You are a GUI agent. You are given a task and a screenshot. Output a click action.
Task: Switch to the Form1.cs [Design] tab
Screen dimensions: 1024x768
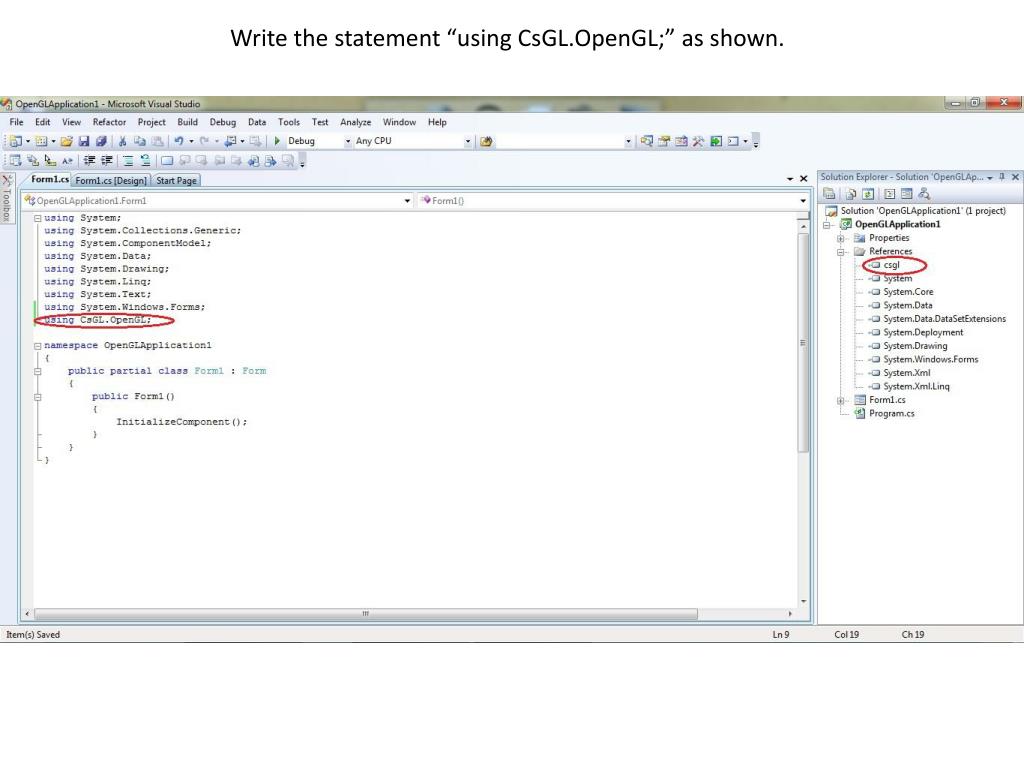click(111, 180)
